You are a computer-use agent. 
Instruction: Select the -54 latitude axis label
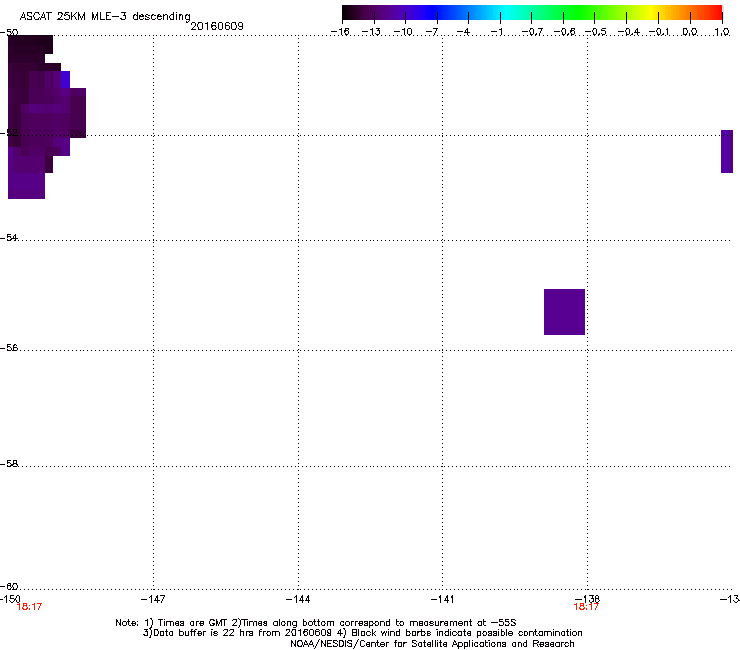point(9,238)
